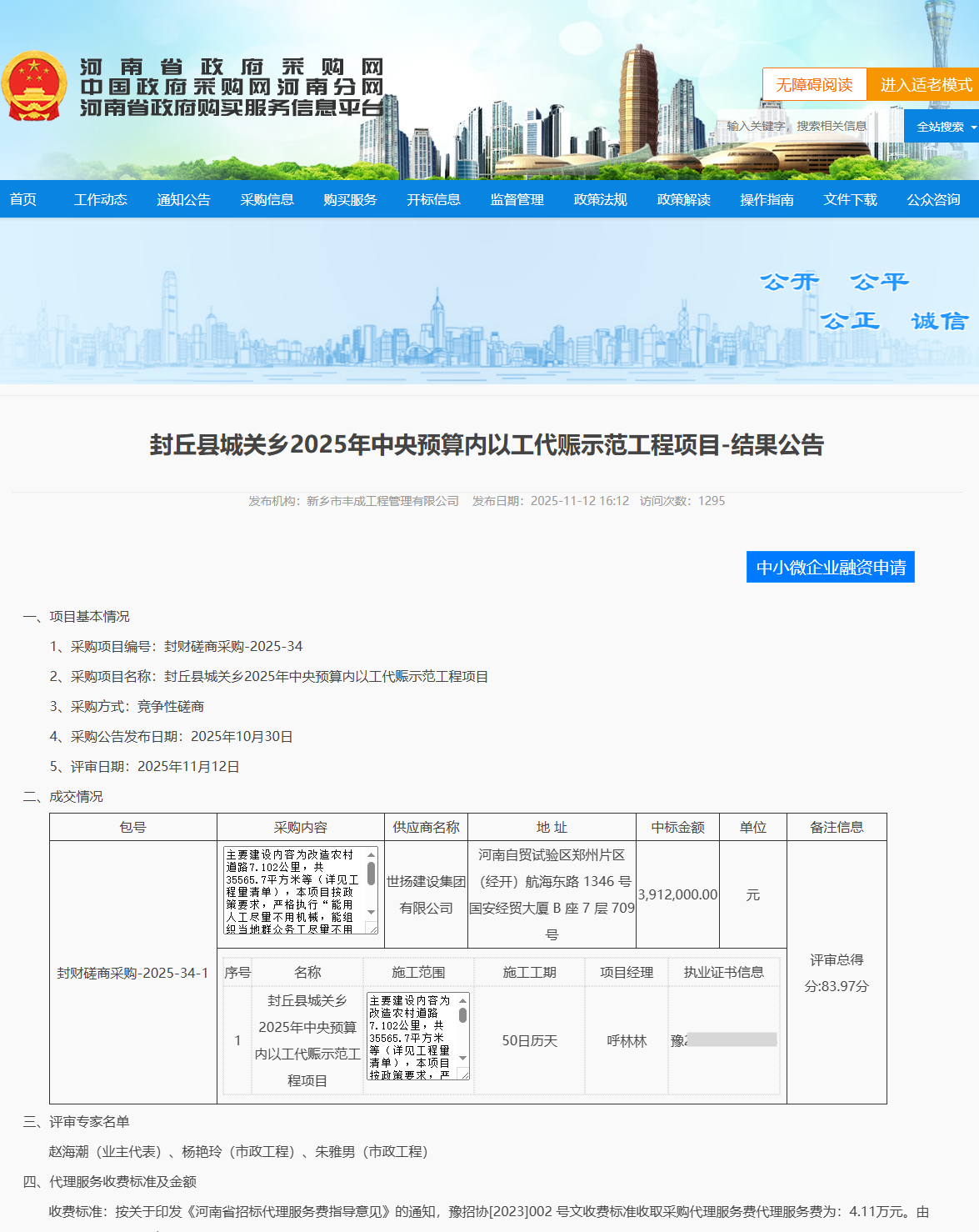979x1232 pixels.
Task: Open the 公众咨询 public consultation menu
Action: click(932, 199)
